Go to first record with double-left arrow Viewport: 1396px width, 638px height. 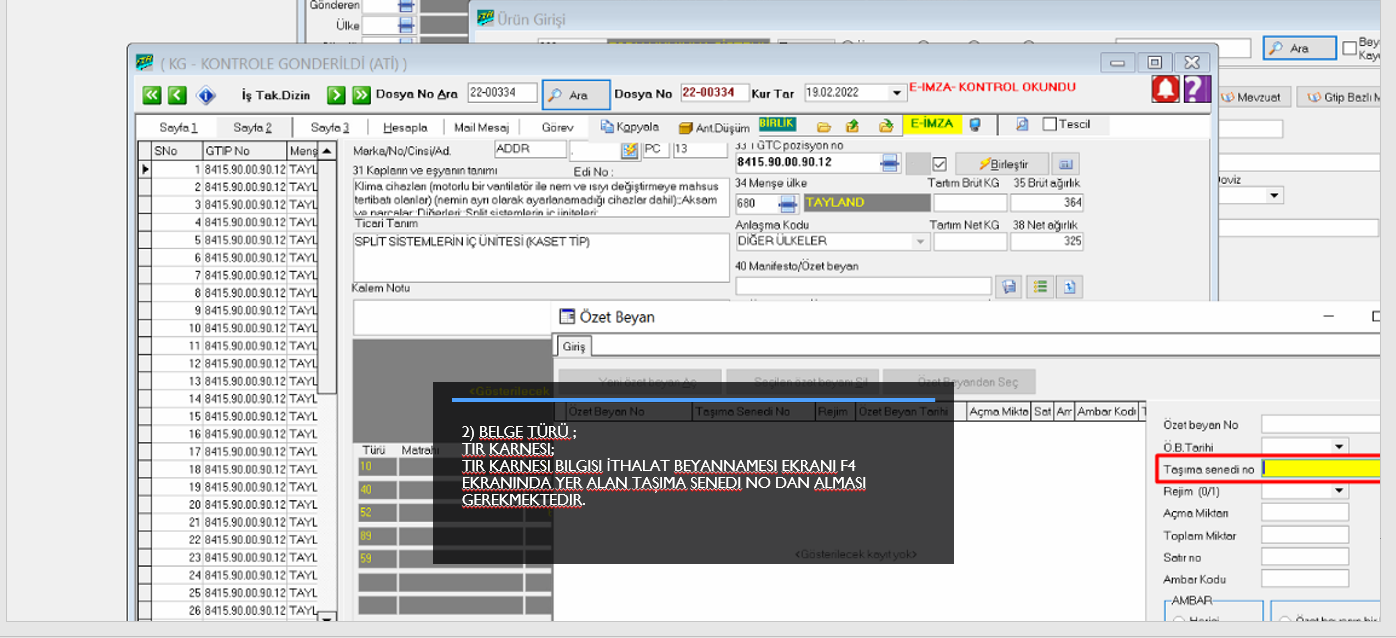pos(151,95)
